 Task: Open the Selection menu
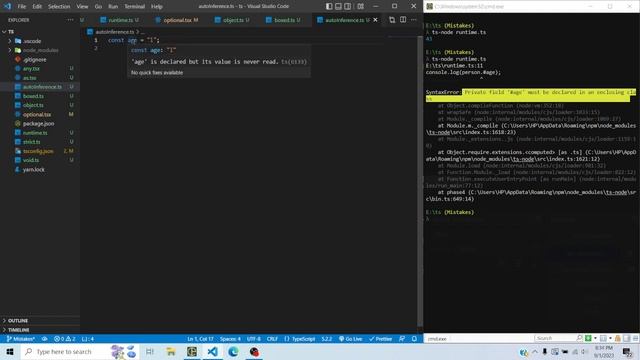[59, 7]
